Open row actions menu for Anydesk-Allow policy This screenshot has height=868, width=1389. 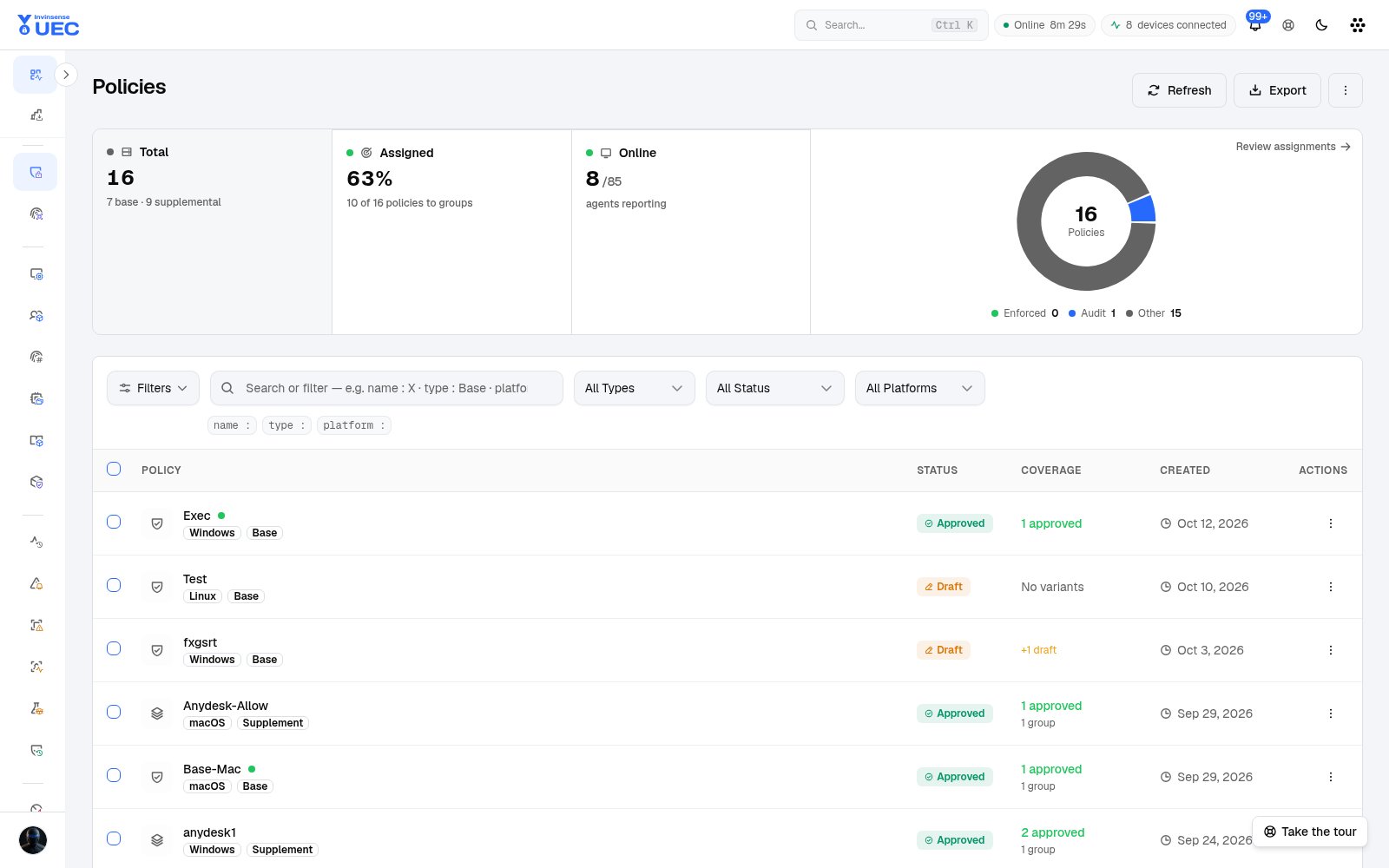point(1330,713)
